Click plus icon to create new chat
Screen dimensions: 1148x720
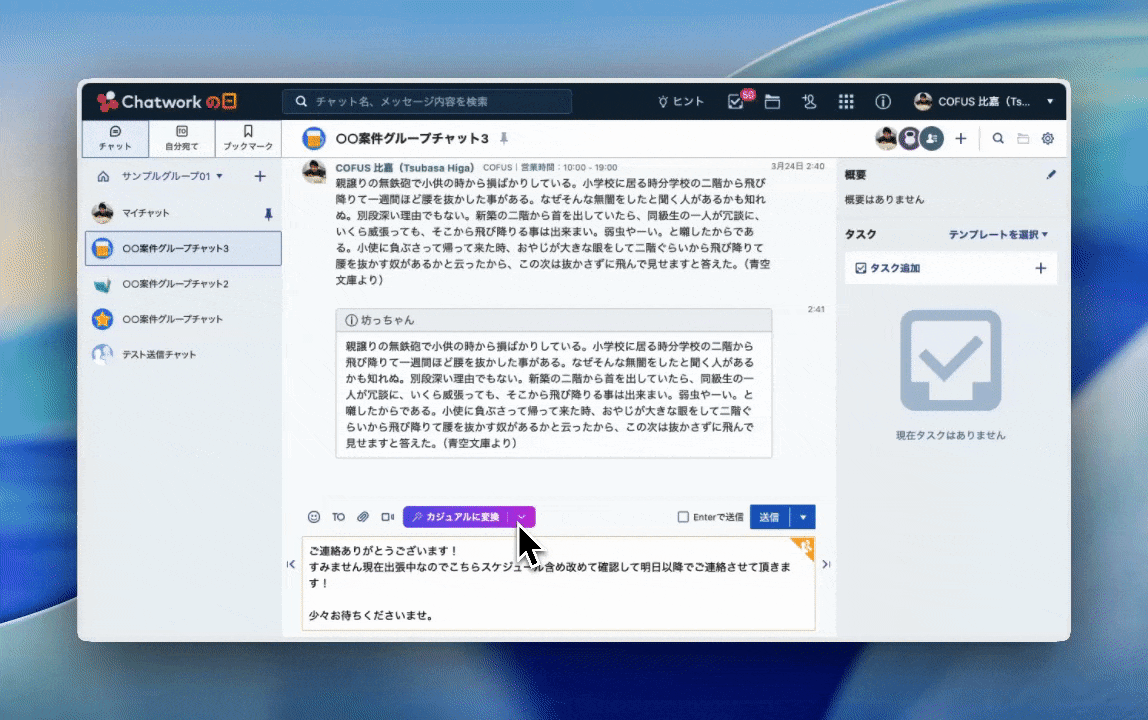point(260,176)
